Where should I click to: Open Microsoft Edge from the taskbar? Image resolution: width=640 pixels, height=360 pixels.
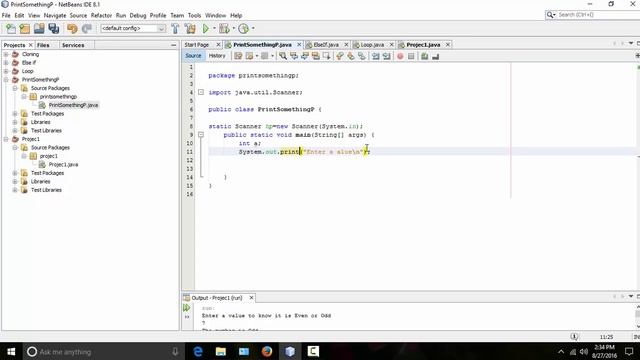coord(198,351)
